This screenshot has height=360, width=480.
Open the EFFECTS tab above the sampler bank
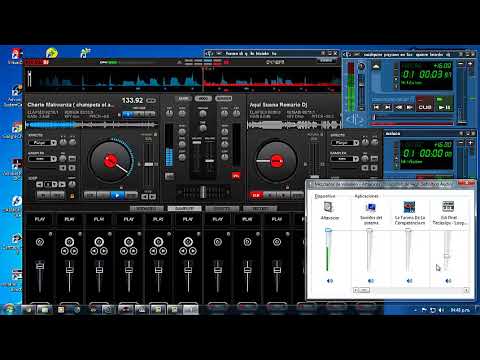222,209
